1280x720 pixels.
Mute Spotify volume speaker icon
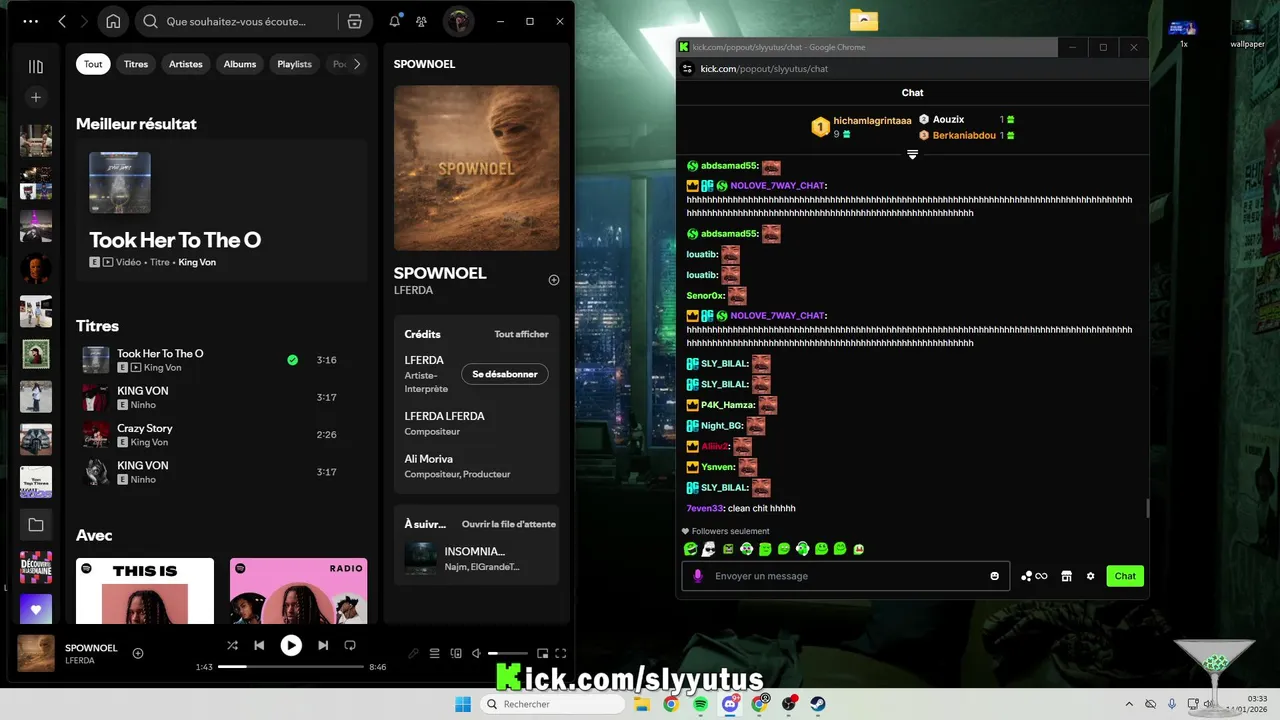[477, 654]
